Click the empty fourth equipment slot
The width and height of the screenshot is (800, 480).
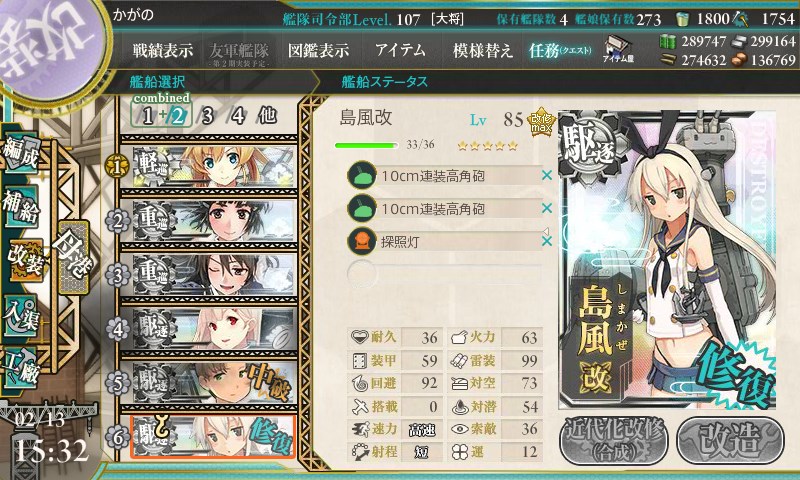pyautogui.click(x=444, y=273)
